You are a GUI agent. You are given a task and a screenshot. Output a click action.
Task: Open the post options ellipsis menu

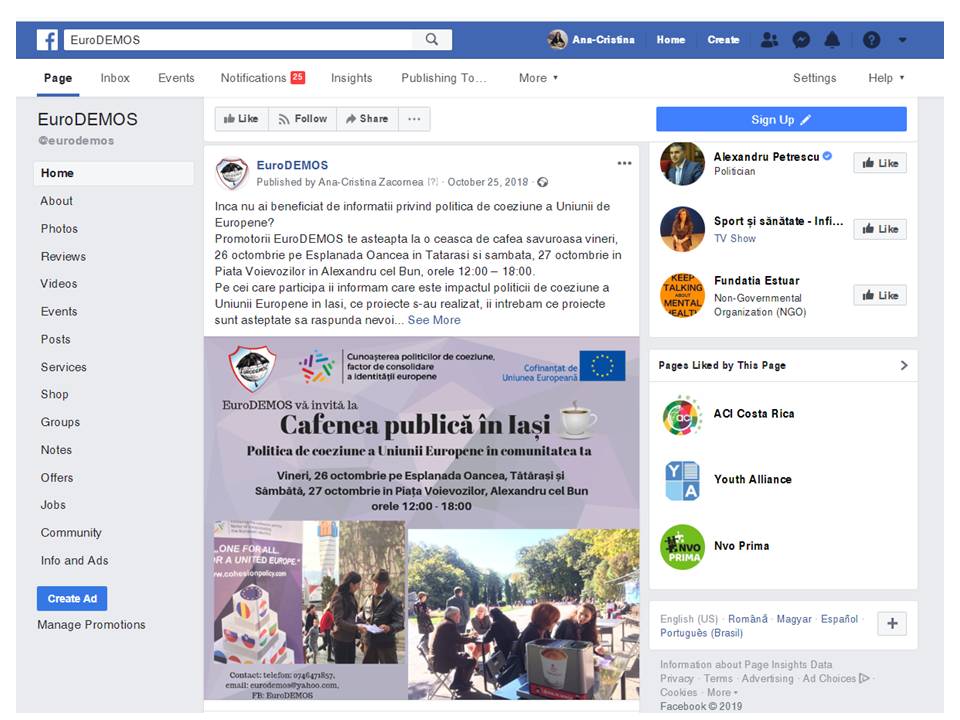(x=624, y=163)
